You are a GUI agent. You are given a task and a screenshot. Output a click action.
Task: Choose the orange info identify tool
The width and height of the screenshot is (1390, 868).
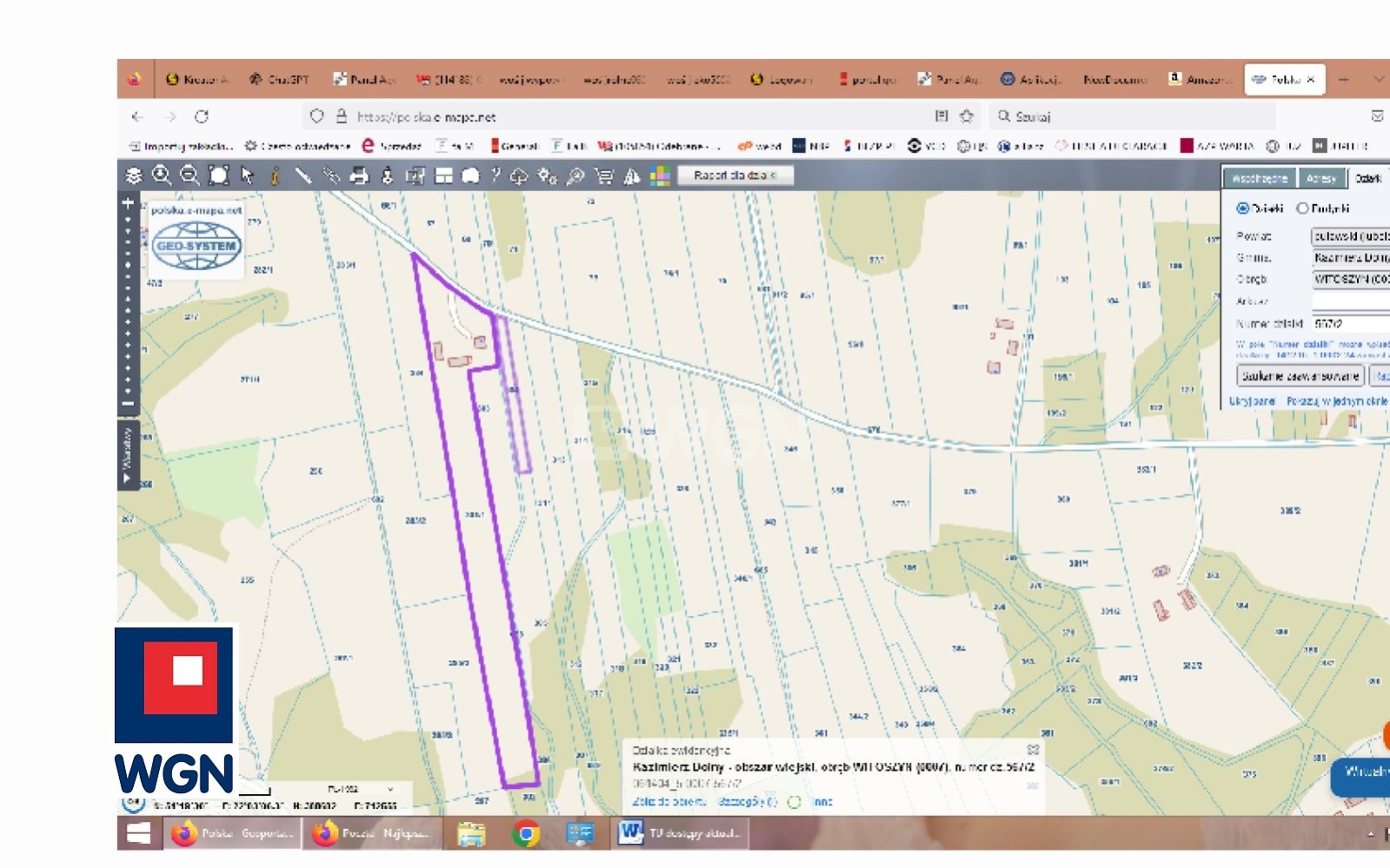[275, 176]
